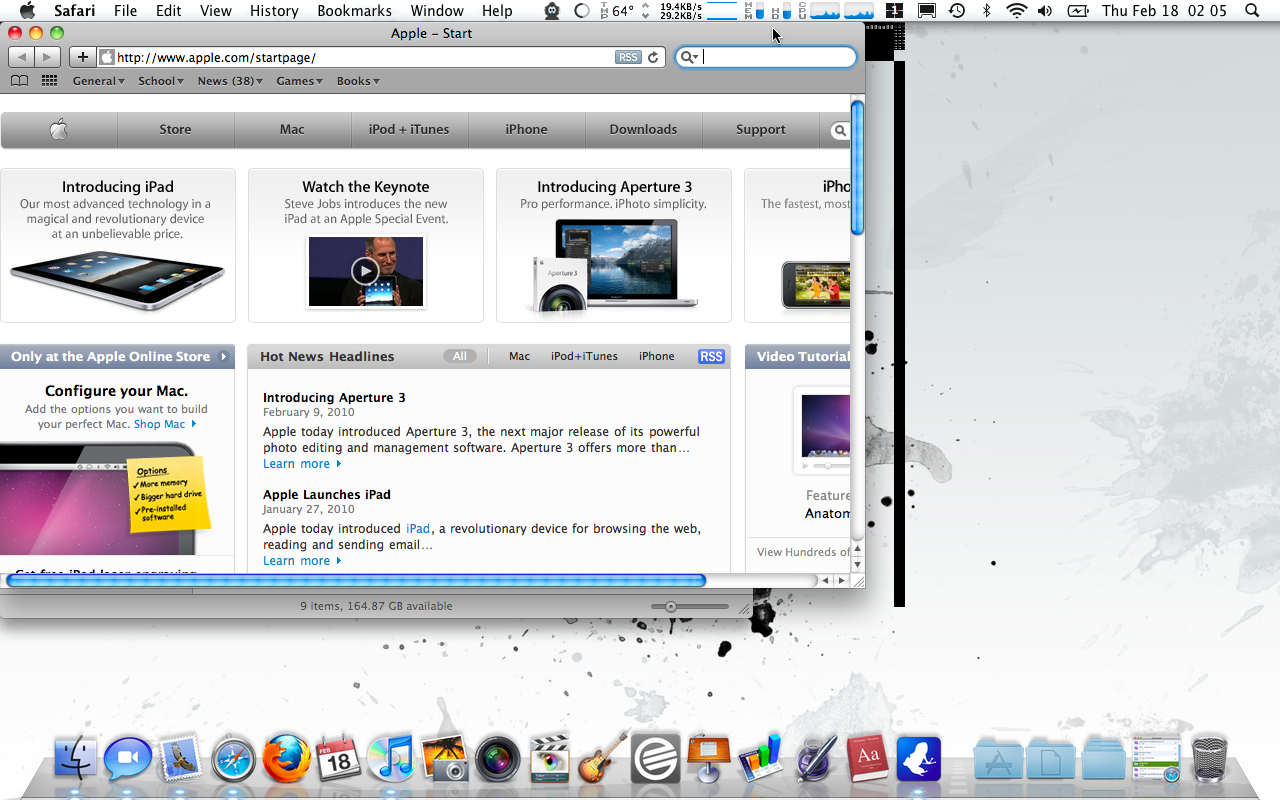
Task: Open the Applications folder stack in Dock
Action: [997, 759]
